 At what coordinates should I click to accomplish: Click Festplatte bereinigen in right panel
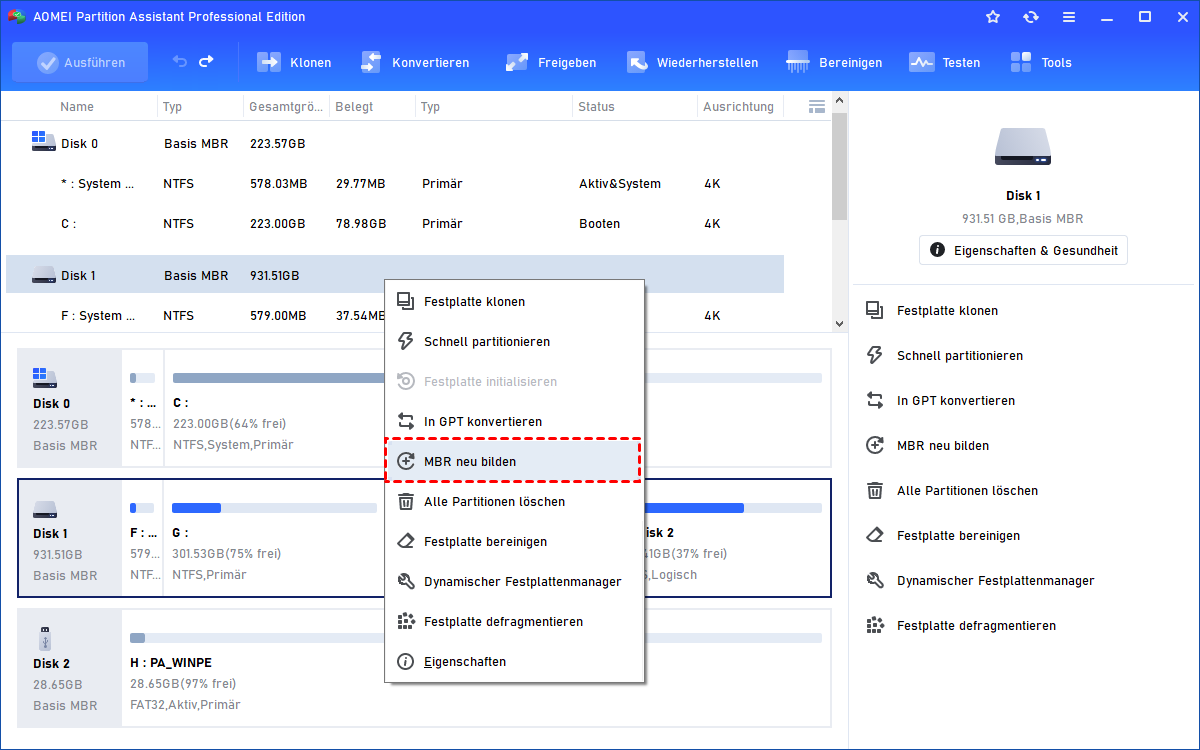[958, 536]
